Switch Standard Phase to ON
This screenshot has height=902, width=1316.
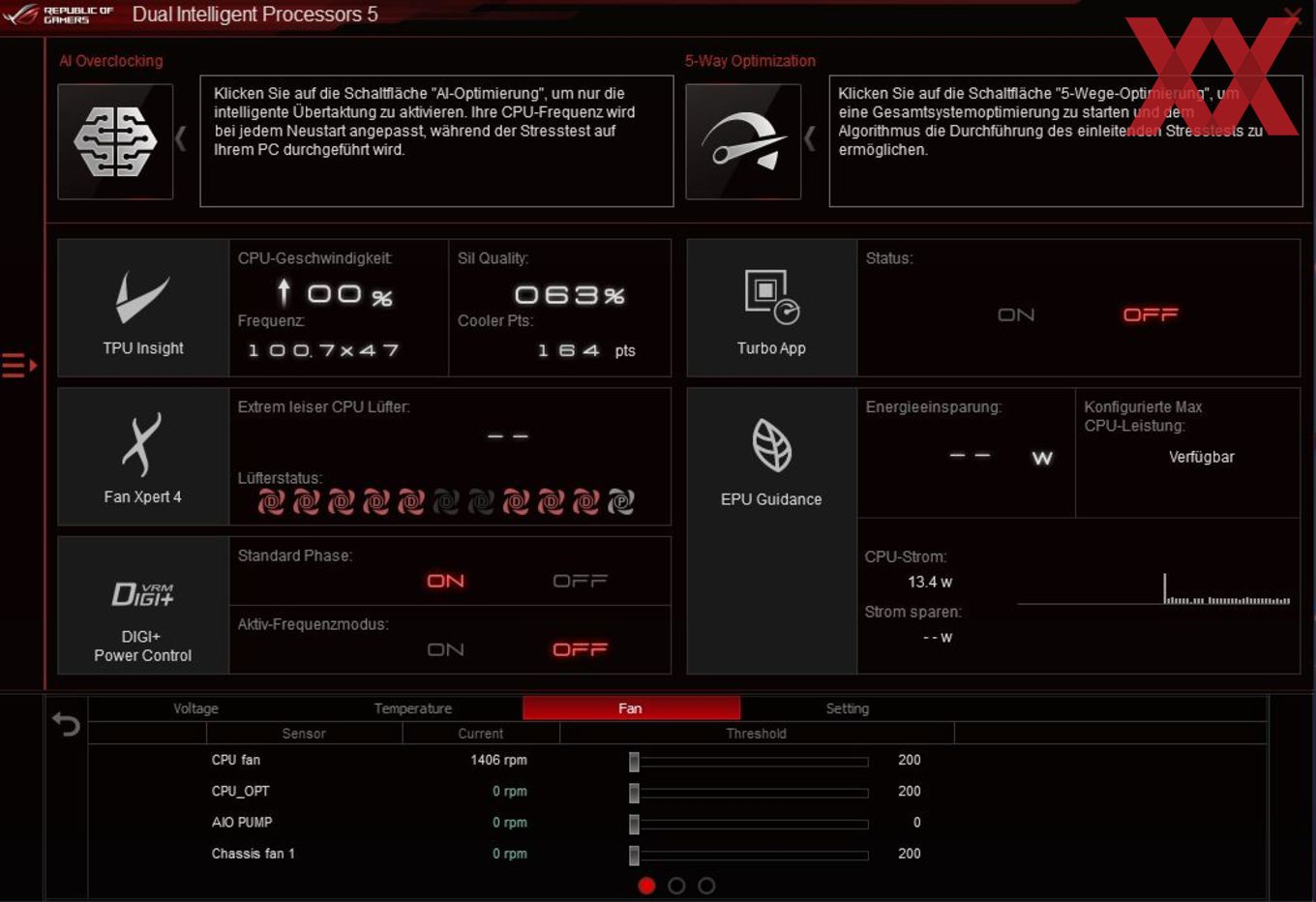[446, 581]
